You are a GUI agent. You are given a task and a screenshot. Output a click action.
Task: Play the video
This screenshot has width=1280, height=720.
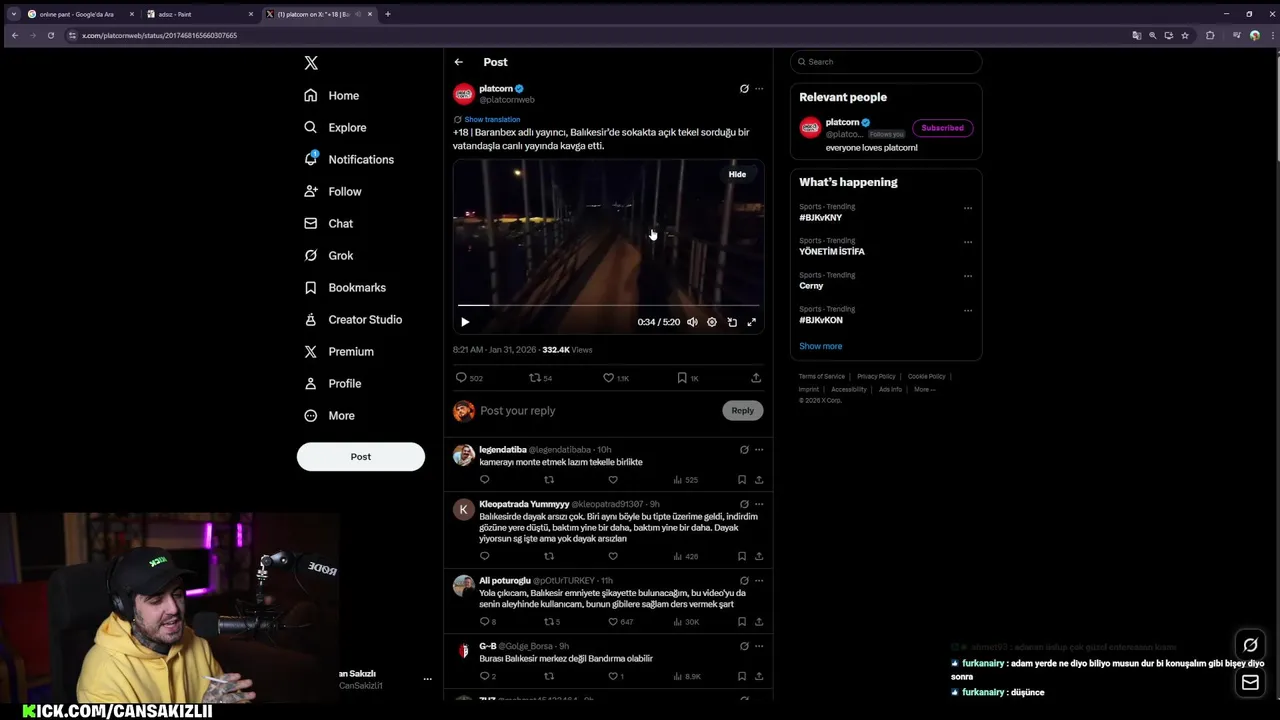(465, 322)
